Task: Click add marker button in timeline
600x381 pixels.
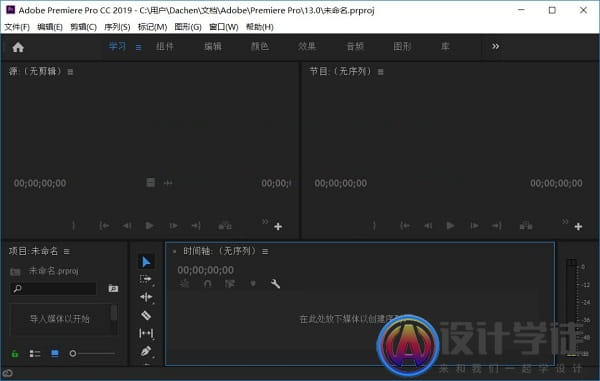Action: point(253,284)
